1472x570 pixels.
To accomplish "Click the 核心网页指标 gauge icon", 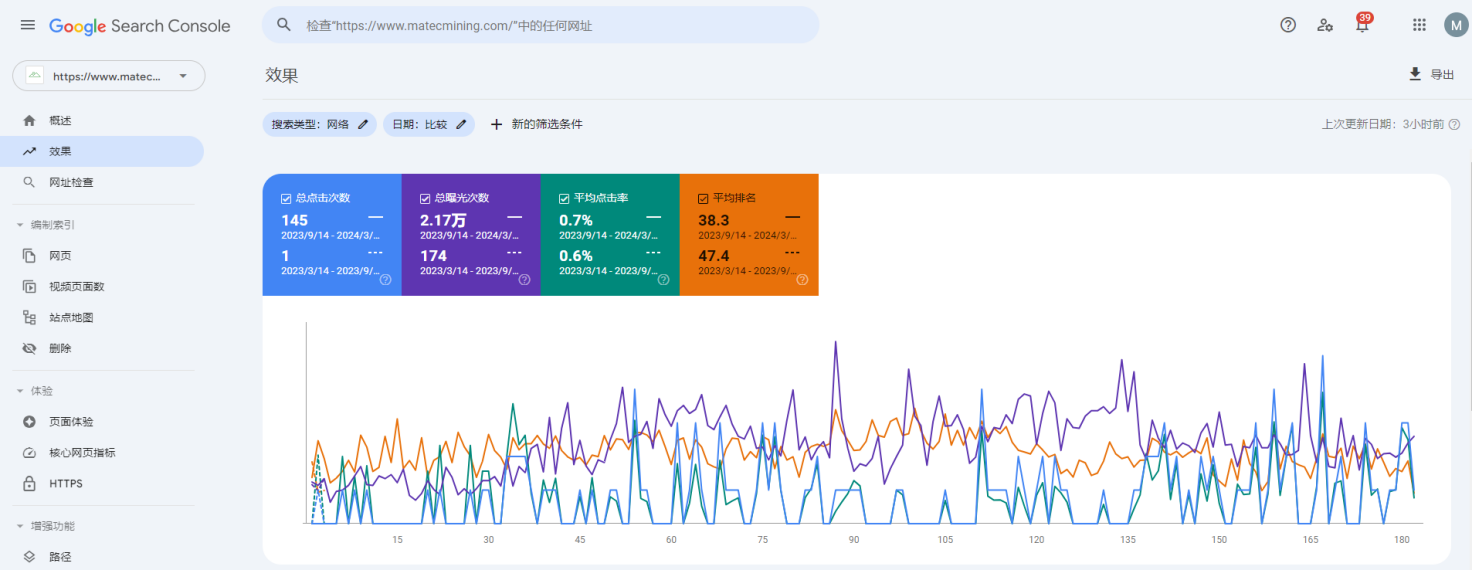I will 29,452.
